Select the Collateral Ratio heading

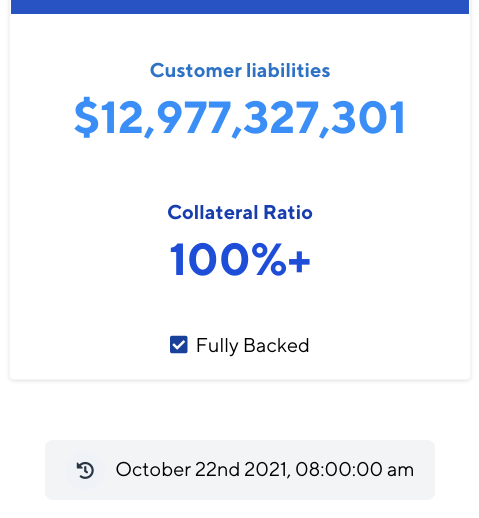point(240,212)
